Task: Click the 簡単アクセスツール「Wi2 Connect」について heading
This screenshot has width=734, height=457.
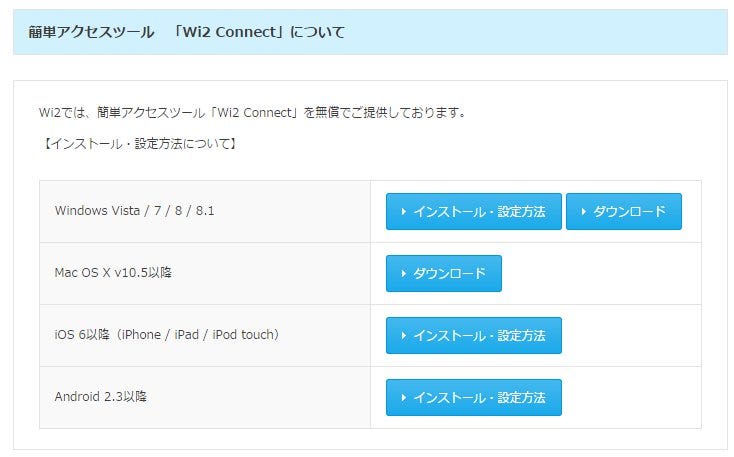Action: (186, 32)
